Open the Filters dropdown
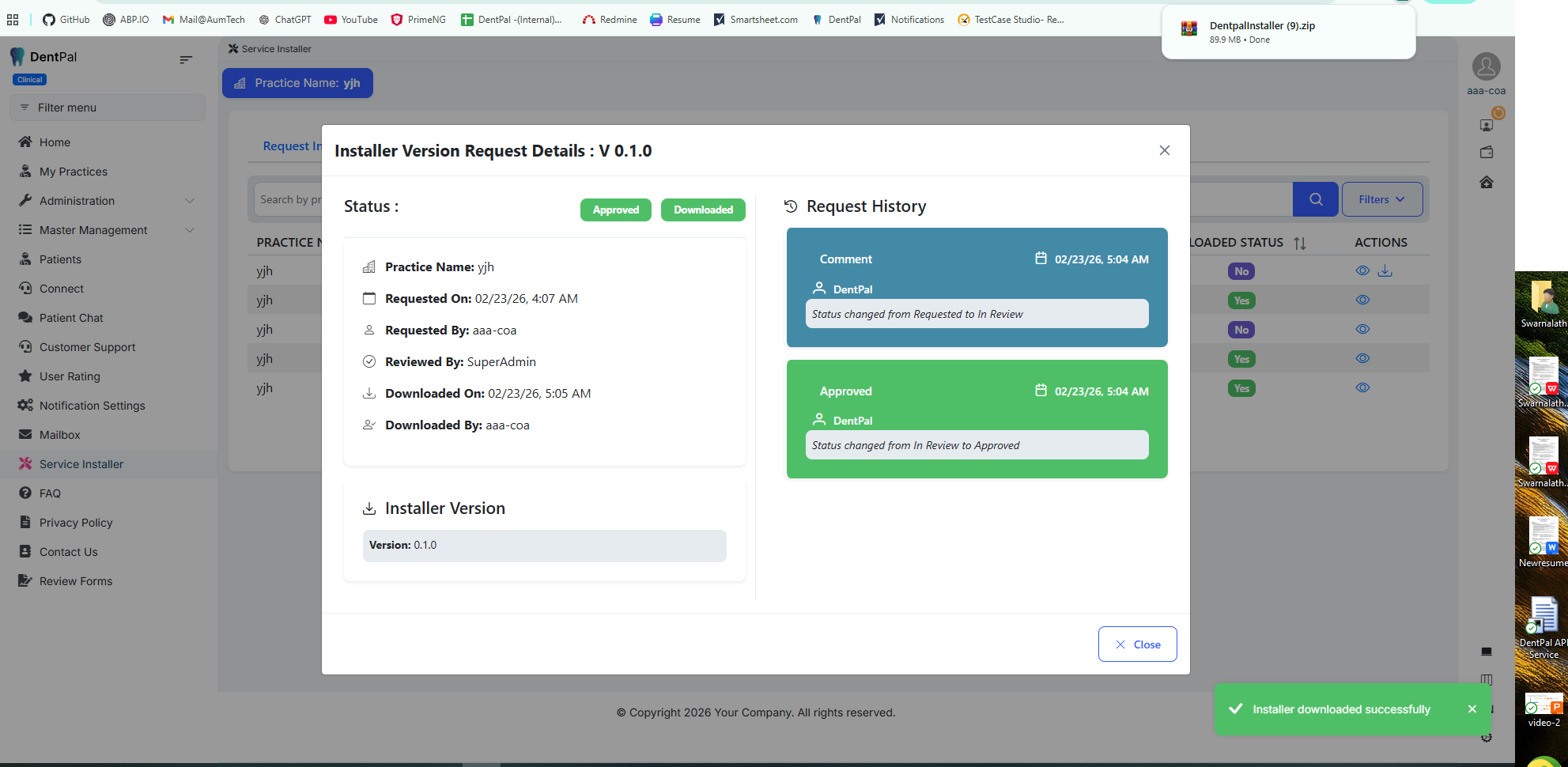1568x767 pixels. pyautogui.click(x=1381, y=199)
